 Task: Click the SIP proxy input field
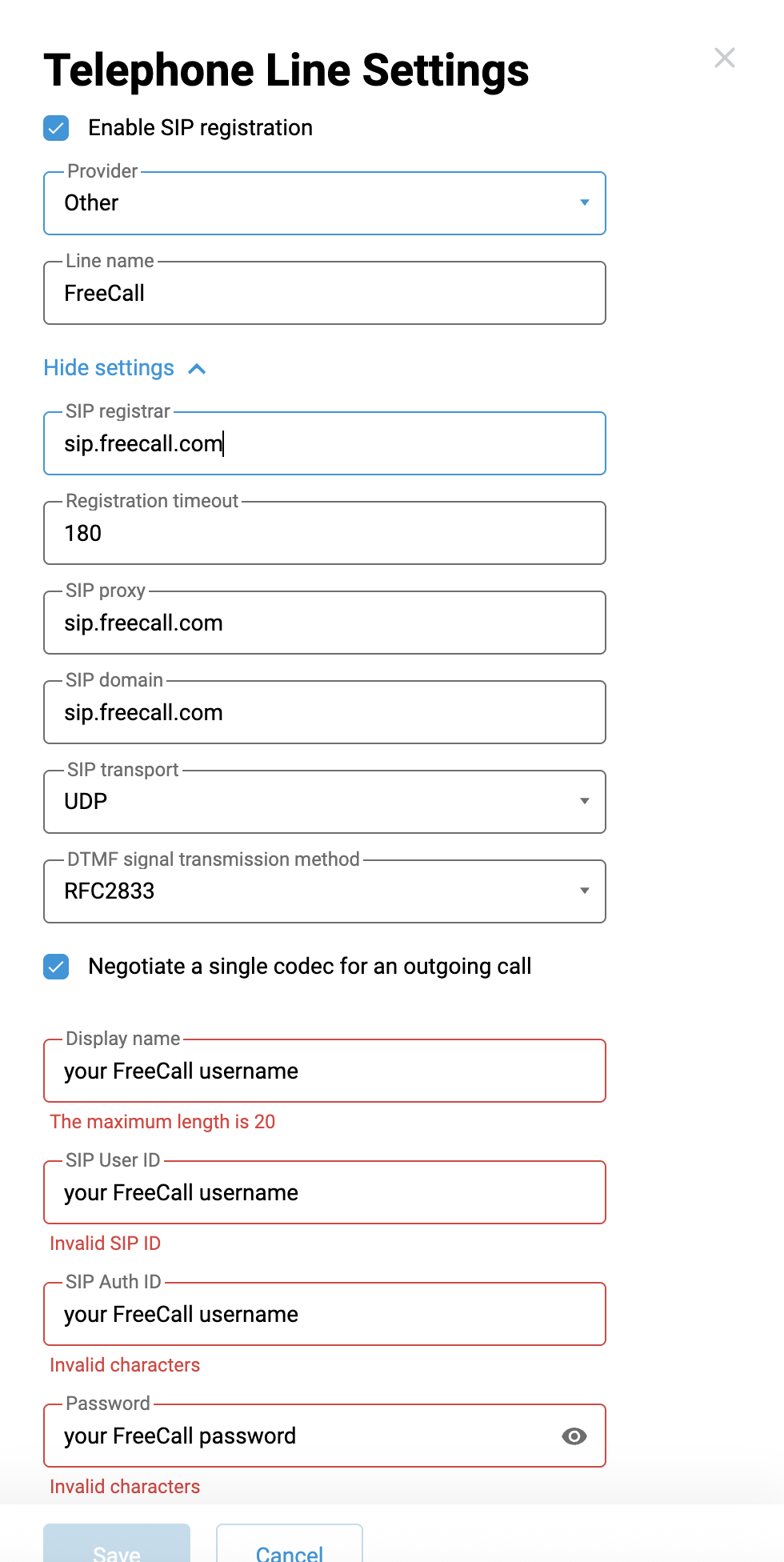point(325,623)
